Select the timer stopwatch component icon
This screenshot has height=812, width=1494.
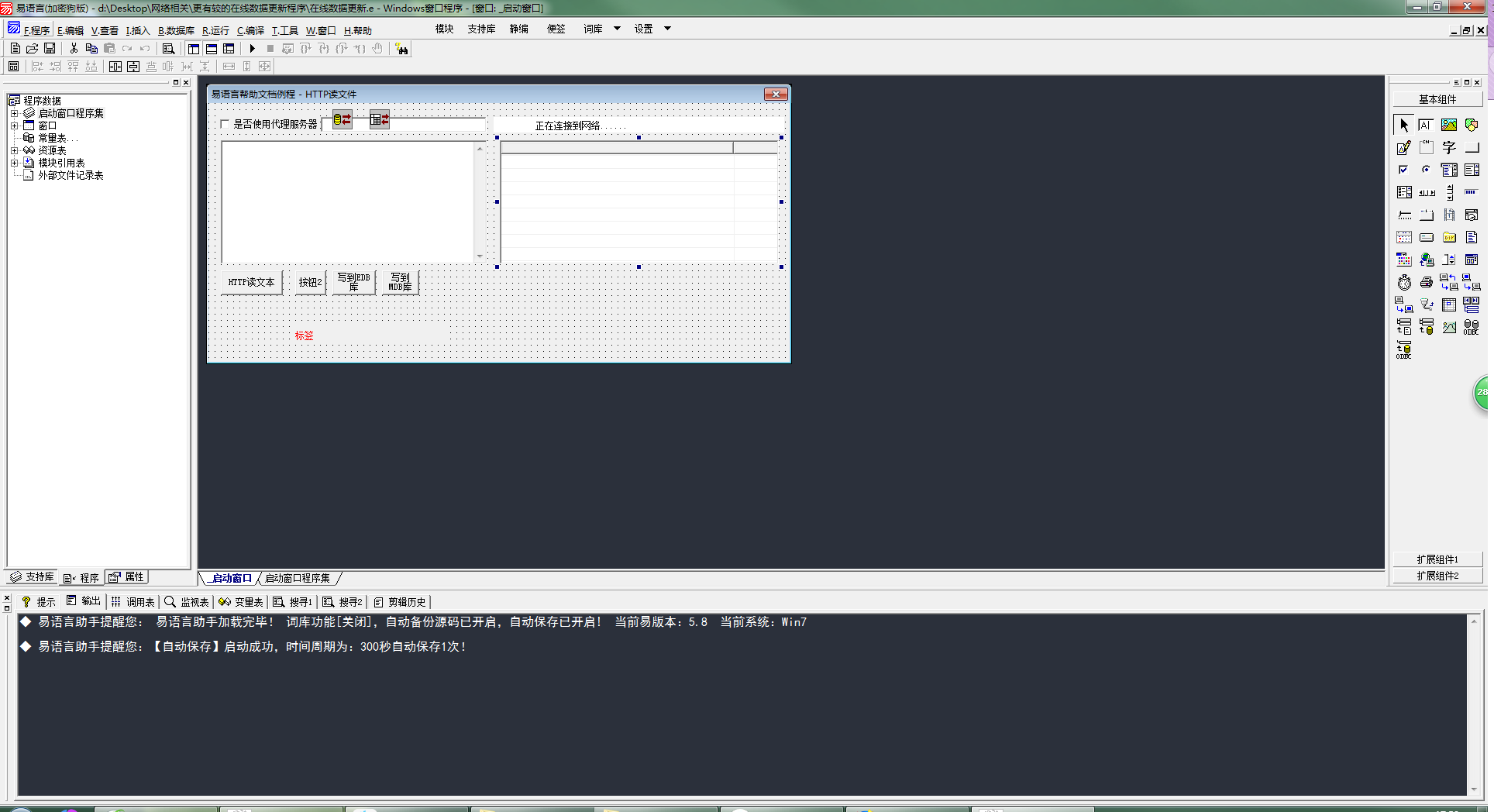tap(1403, 282)
